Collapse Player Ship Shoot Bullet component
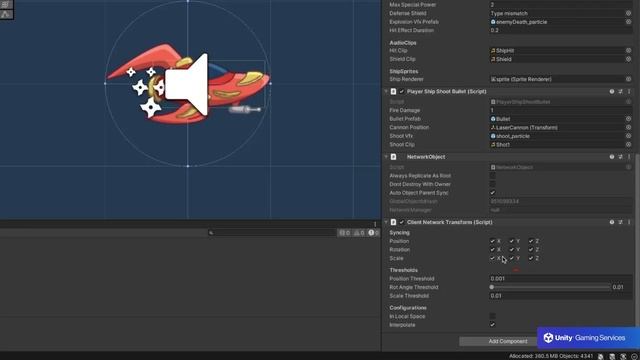This screenshot has height=360, width=640. point(386,91)
